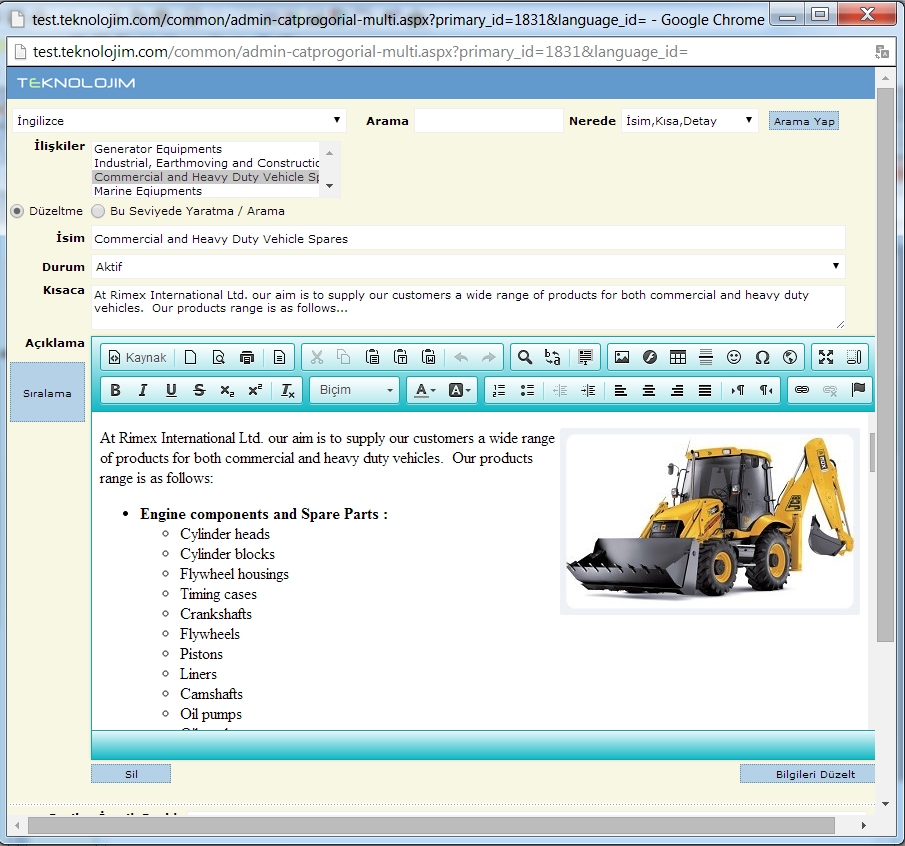Insert a numbered list
Viewport: 905px width, 846px height.
pyautogui.click(x=499, y=390)
